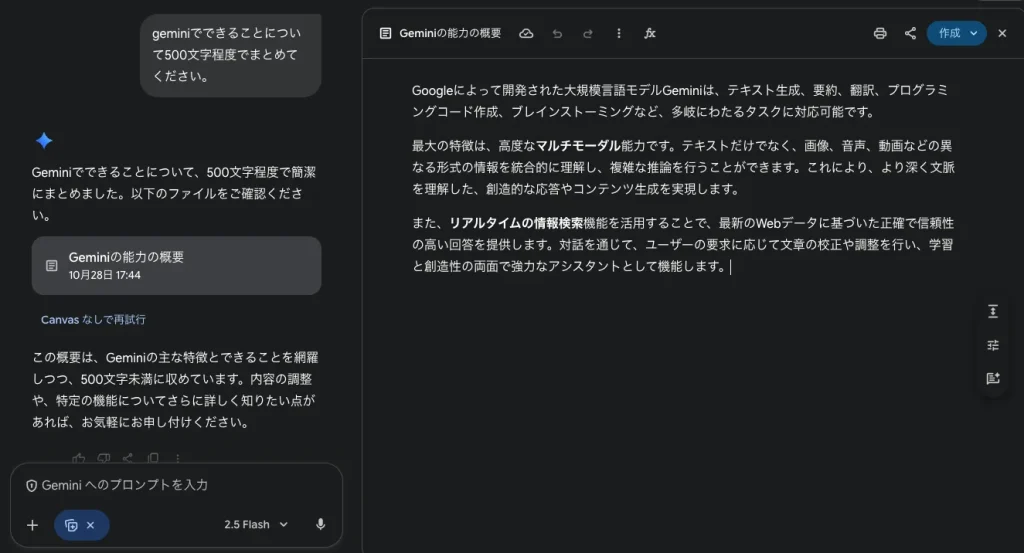Click the document icon beside the canvas title
This screenshot has height=553, width=1024.
coord(385,33)
